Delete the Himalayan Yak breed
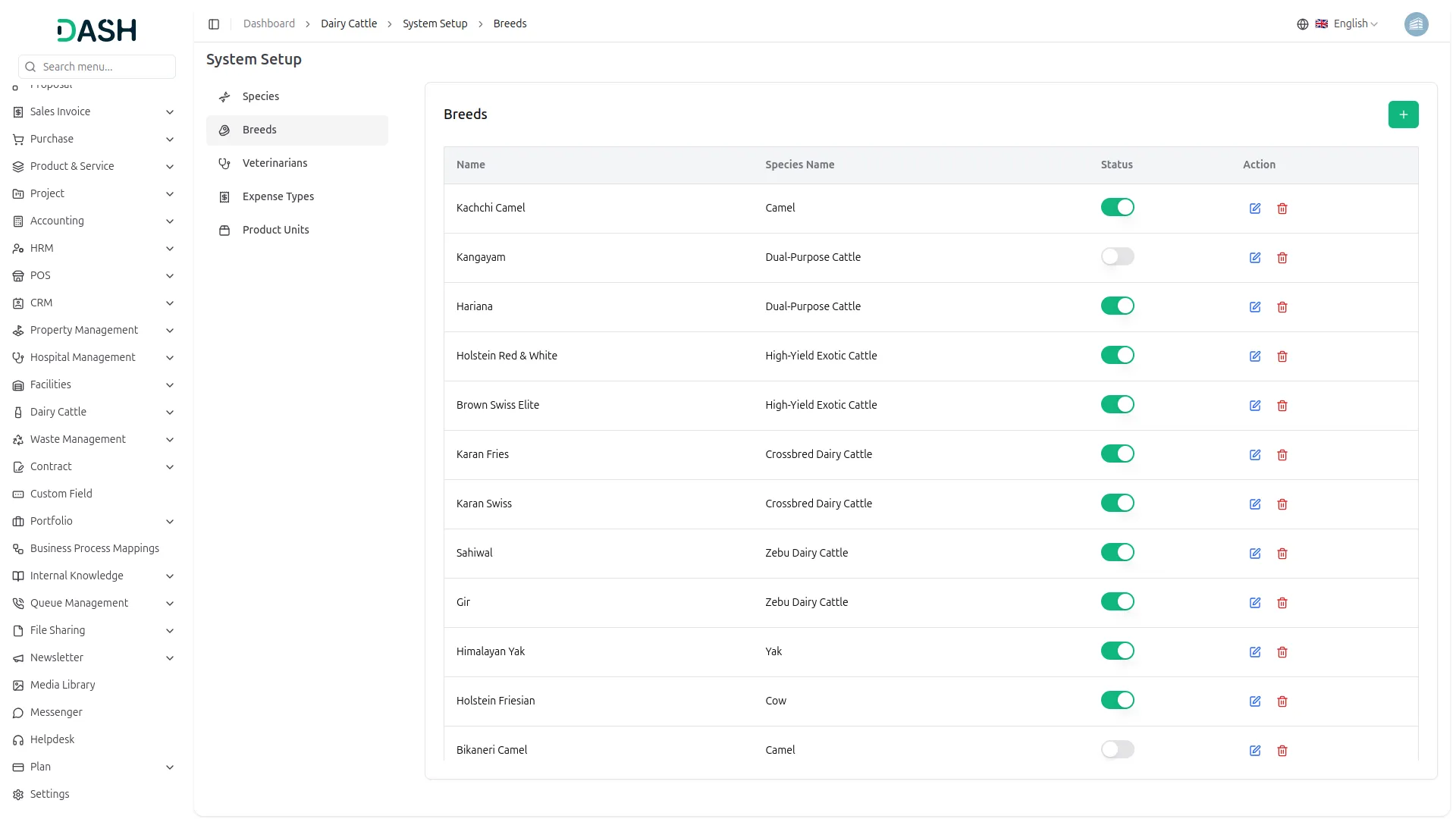Viewport: 1456px width, 819px height. pyautogui.click(x=1282, y=652)
